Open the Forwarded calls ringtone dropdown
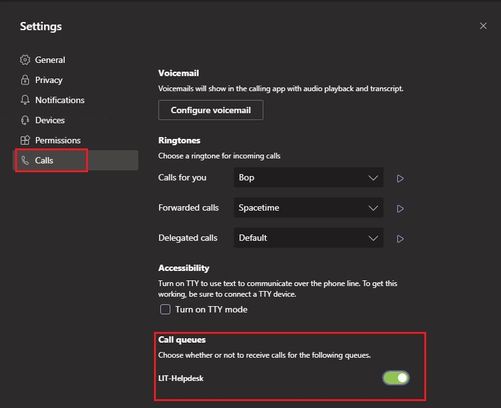Viewport: 501px width, 408px height. tap(309, 208)
